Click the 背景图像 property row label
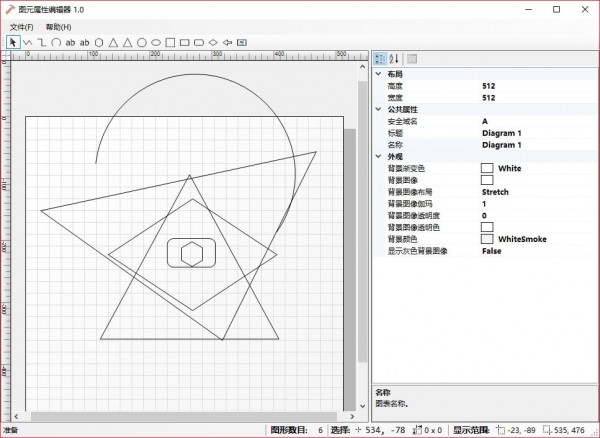Image resolution: width=600 pixels, height=438 pixels. (x=403, y=180)
